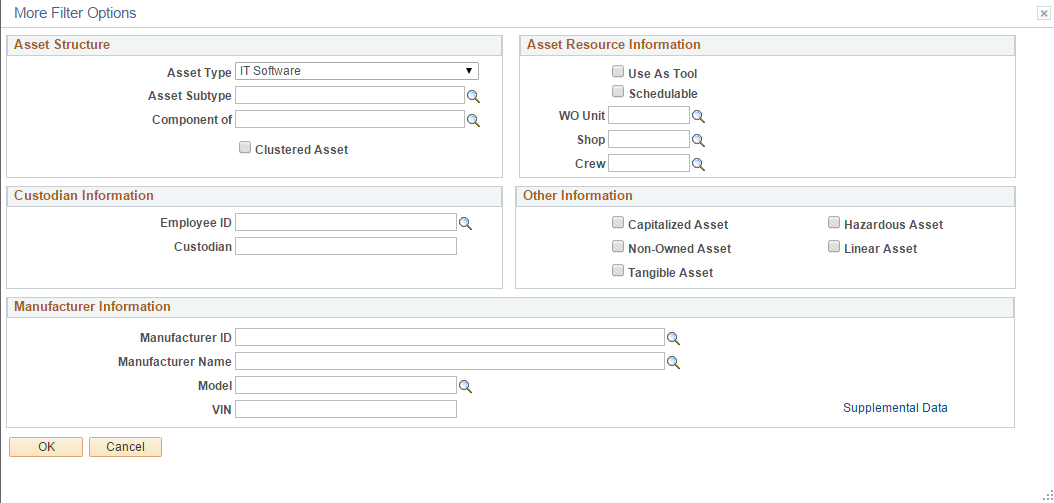
Task: Click the Asset Structure section header
Action: (62, 45)
